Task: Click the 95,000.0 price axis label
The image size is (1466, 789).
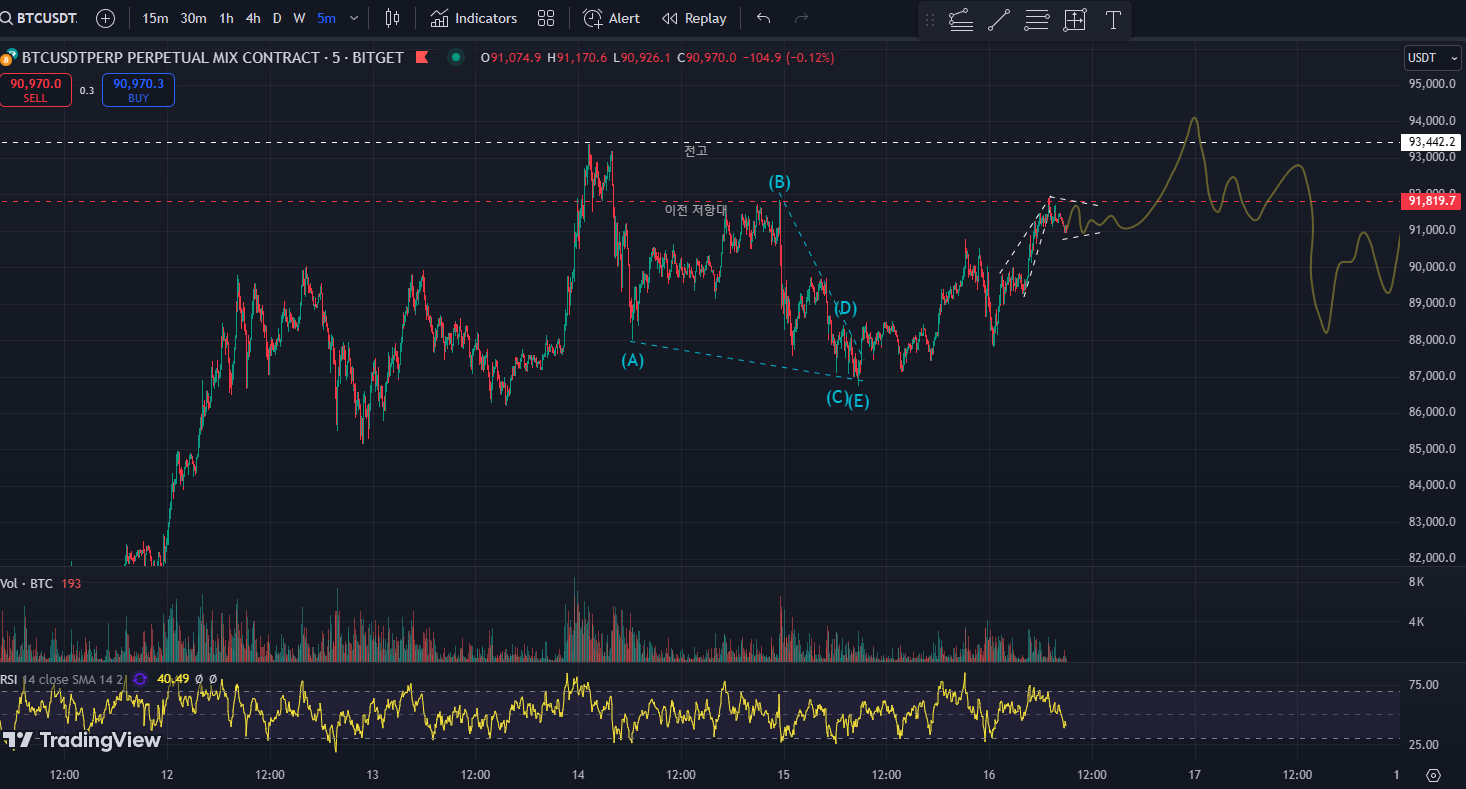Action: pyautogui.click(x=1431, y=83)
